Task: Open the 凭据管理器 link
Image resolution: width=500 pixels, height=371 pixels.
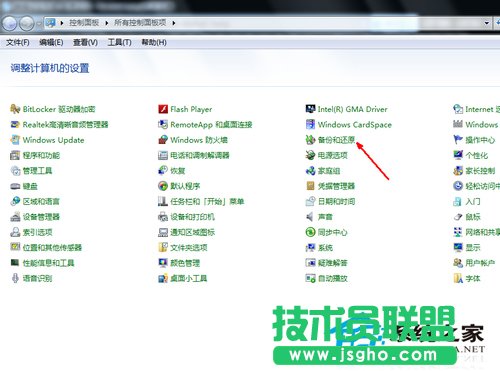Action: click(x=336, y=186)
